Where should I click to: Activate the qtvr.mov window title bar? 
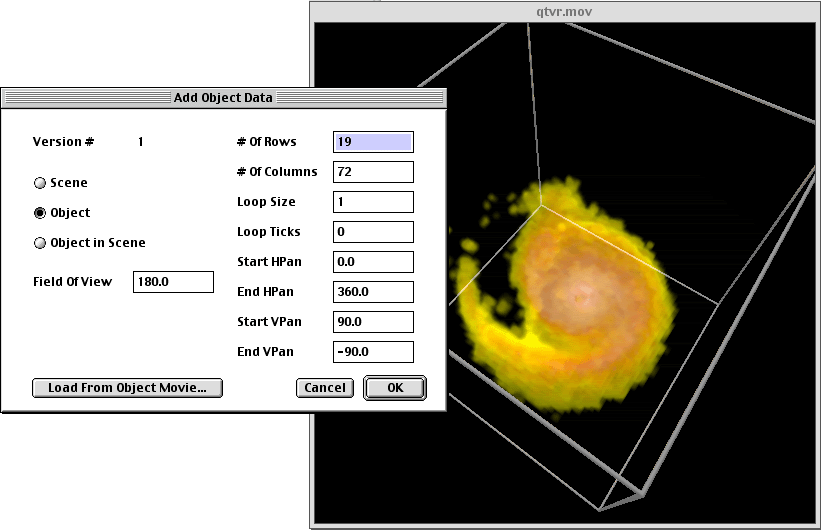(565, 11)
